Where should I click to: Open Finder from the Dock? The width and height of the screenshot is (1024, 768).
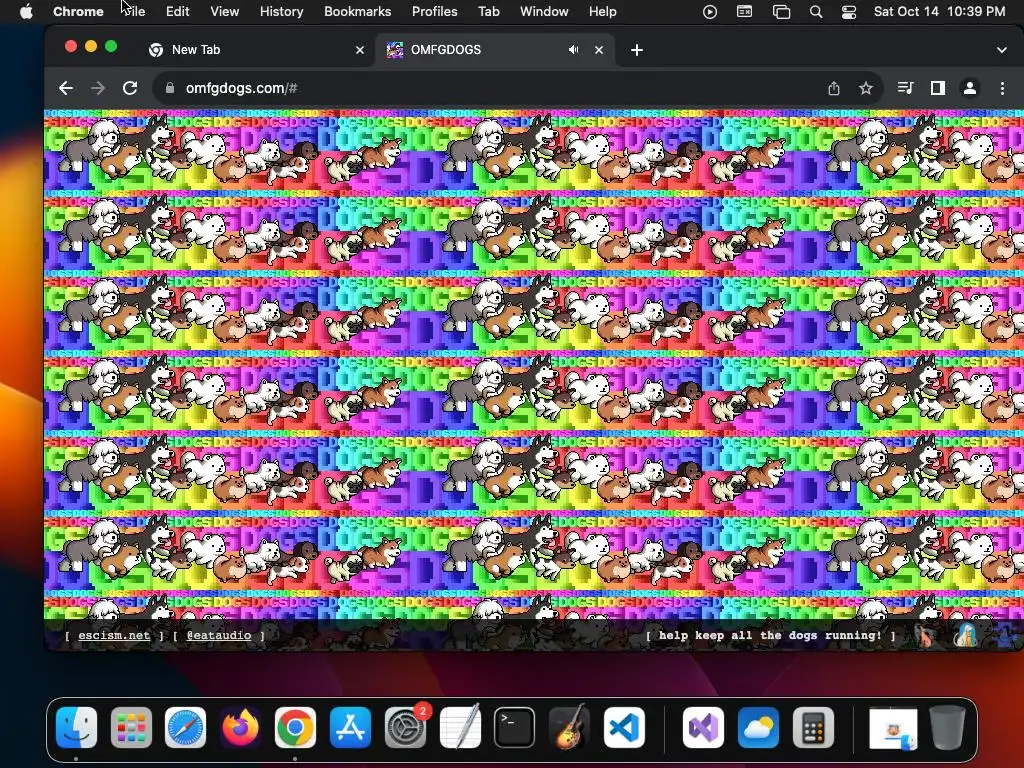(x=76, y=727)
